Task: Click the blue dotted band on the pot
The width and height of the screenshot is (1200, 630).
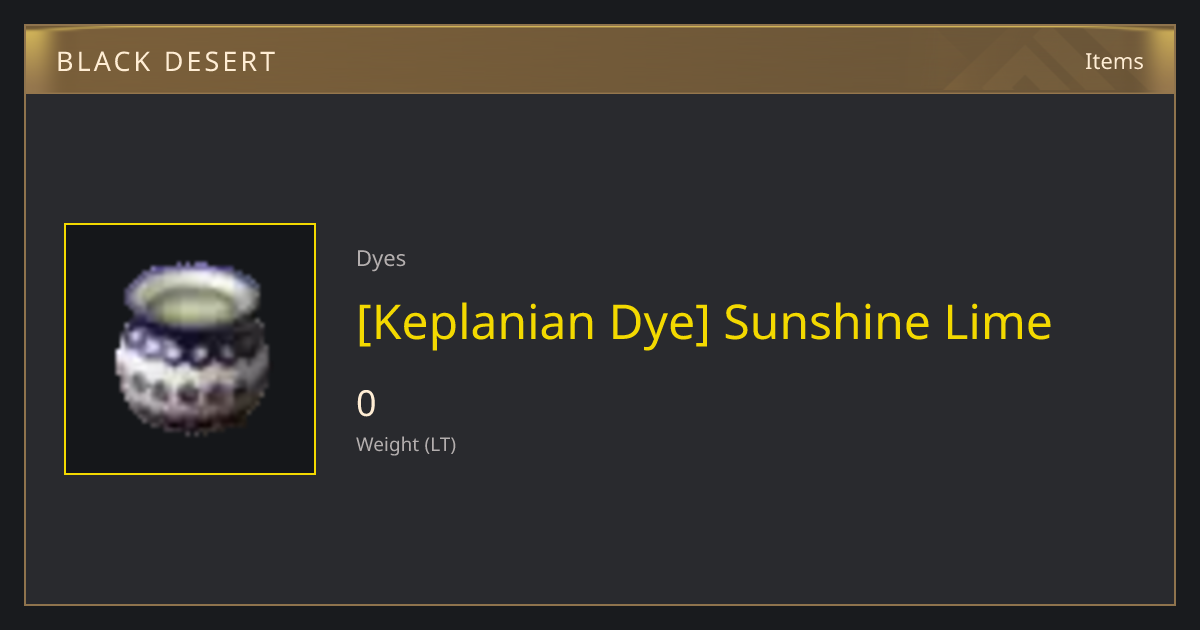Action: click(x=190, y=344)
